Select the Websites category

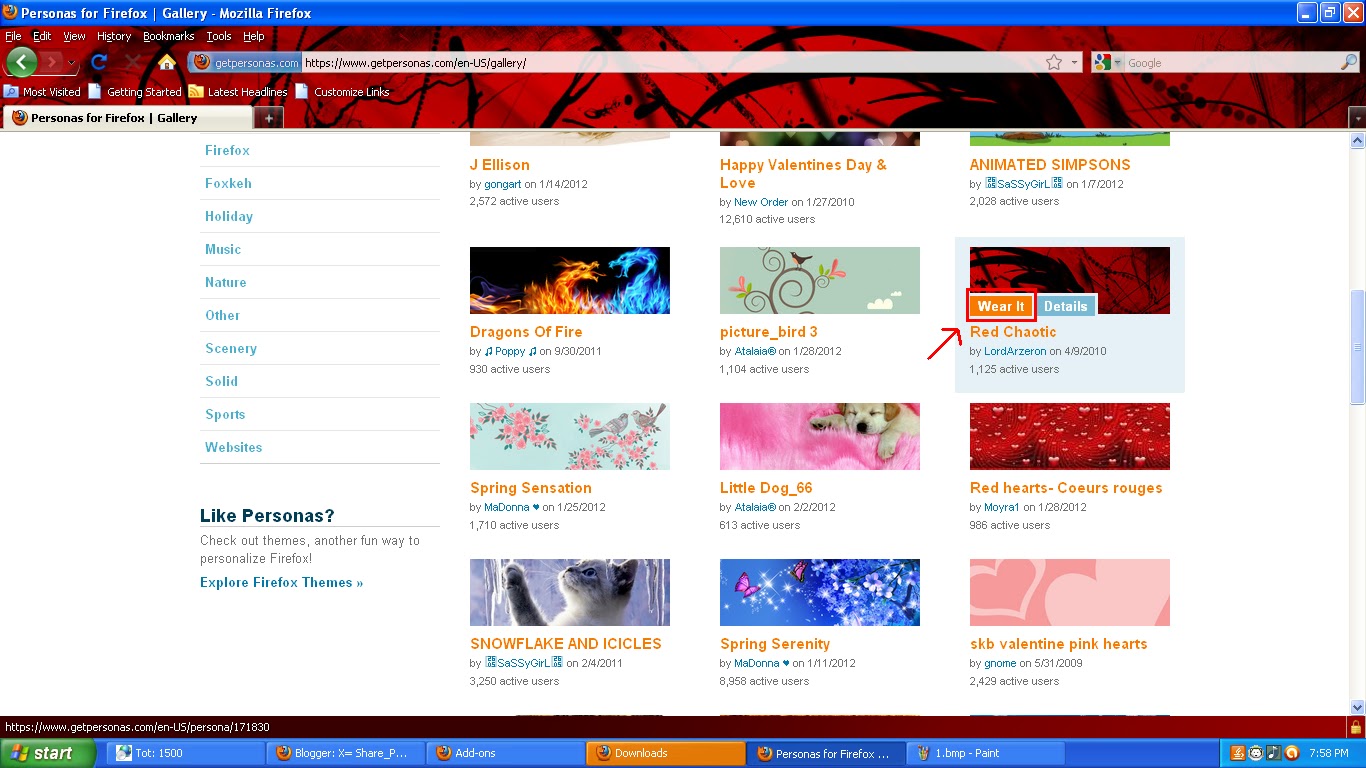click(x=234, y=447)
